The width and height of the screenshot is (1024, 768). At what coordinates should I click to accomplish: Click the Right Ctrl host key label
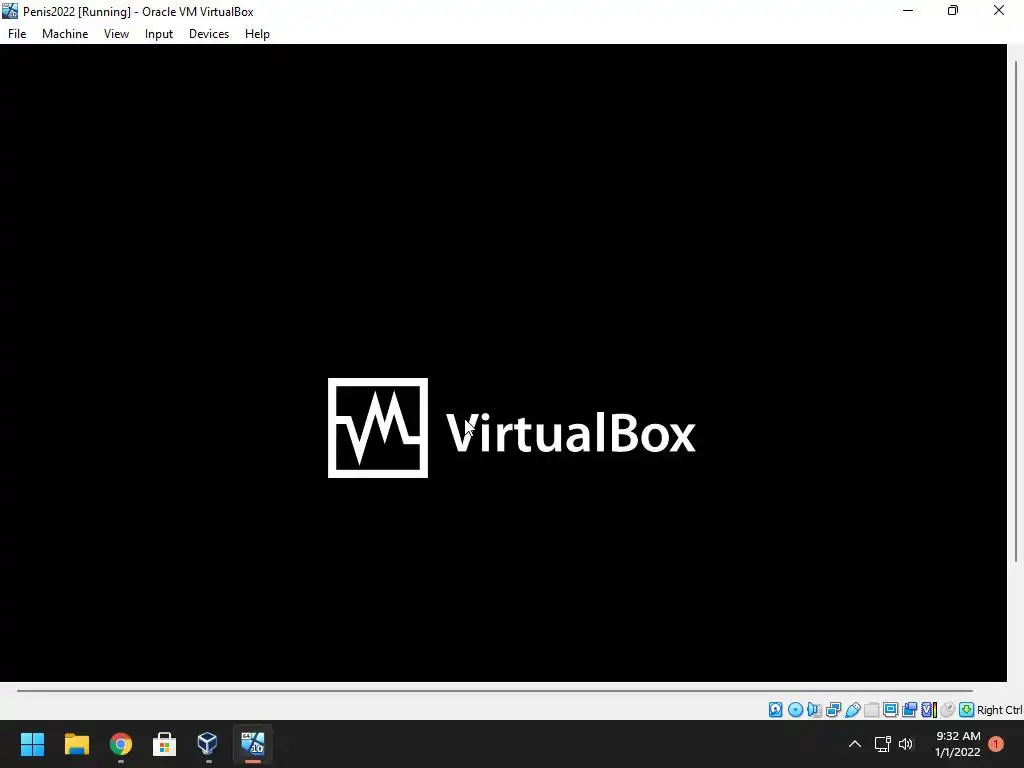coord(1000,710)
